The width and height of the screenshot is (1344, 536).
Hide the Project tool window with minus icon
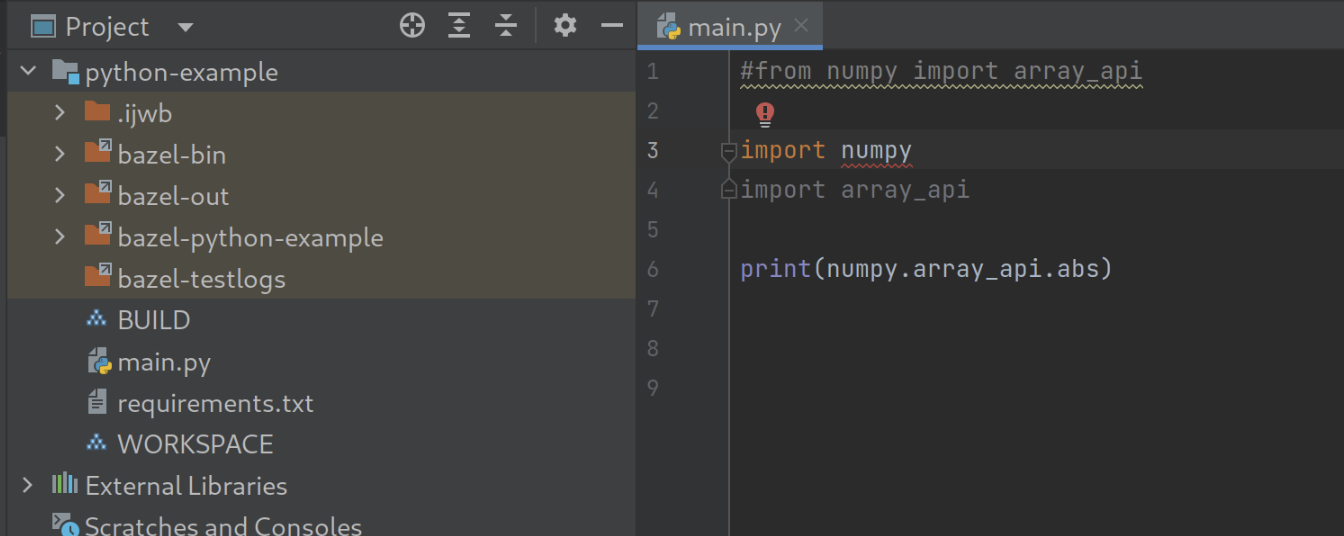tap(612, 26)
